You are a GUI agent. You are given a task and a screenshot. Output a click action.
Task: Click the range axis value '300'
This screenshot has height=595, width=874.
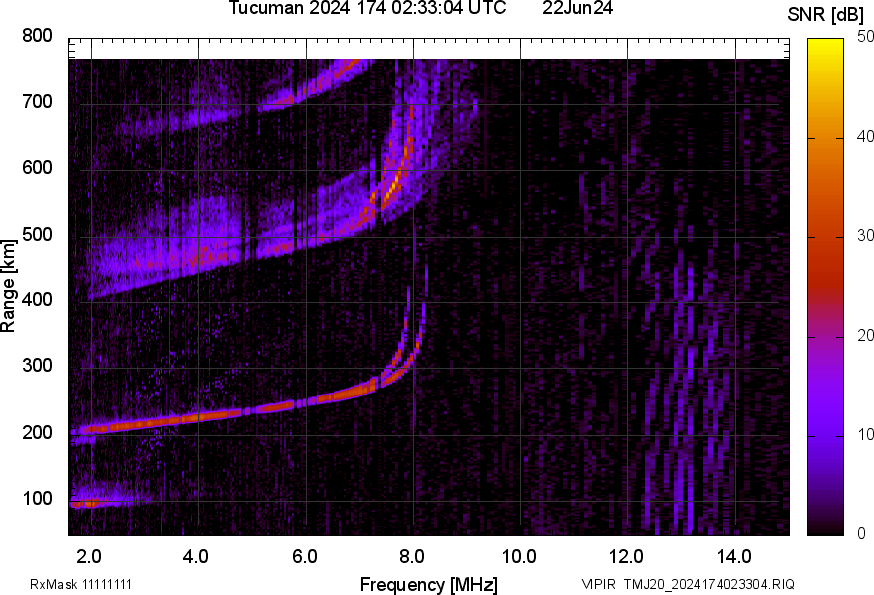click(37, 366)
